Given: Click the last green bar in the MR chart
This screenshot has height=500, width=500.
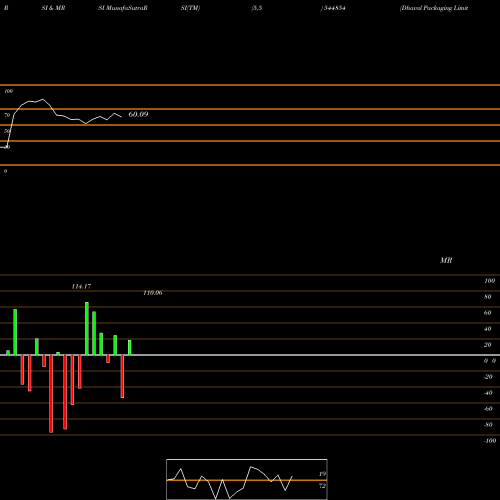Looking at the screenshot, I should coord(130,347).
